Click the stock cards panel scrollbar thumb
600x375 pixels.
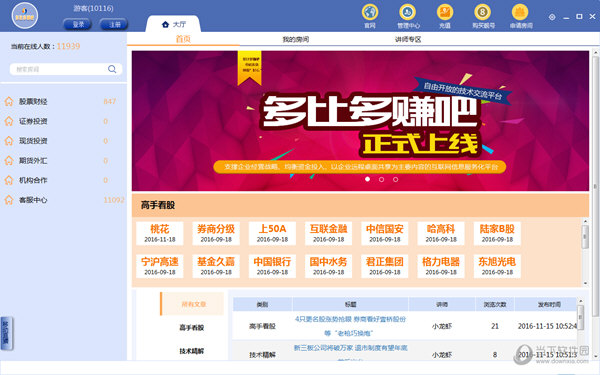coord(585,236)
